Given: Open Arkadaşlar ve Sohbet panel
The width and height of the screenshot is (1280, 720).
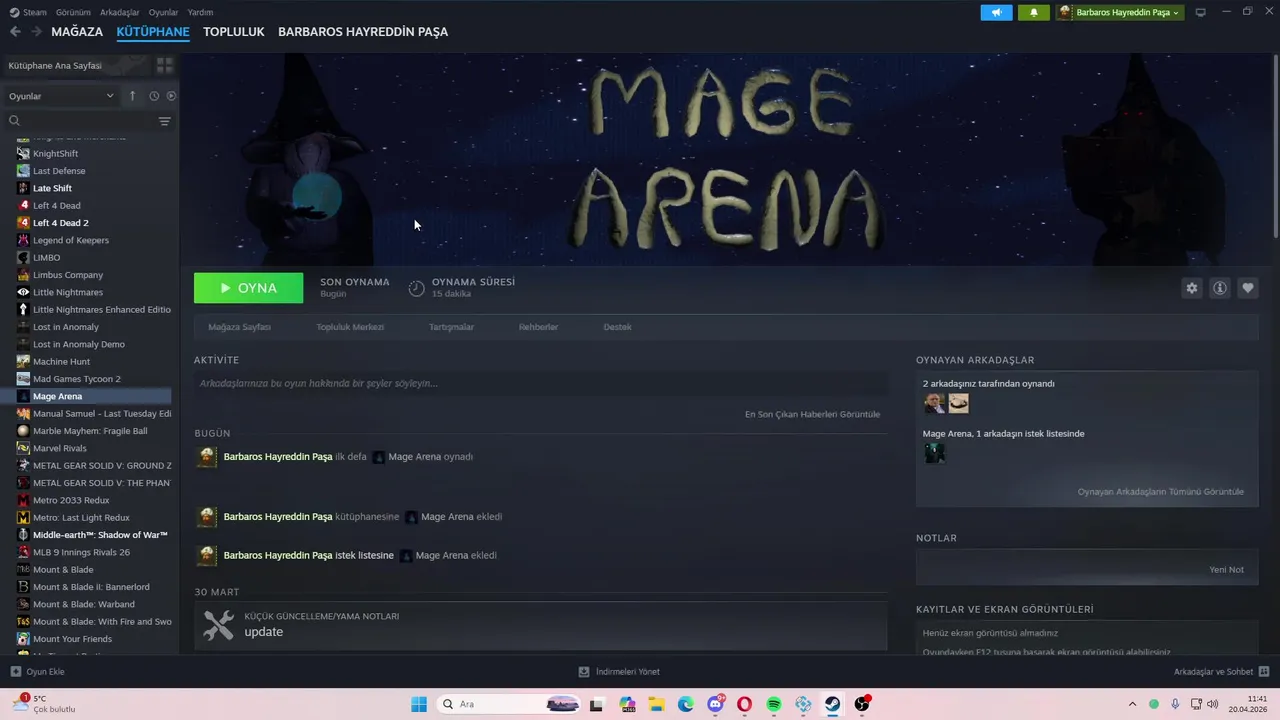Looking at the screenshot, I should click(1222, 672).
